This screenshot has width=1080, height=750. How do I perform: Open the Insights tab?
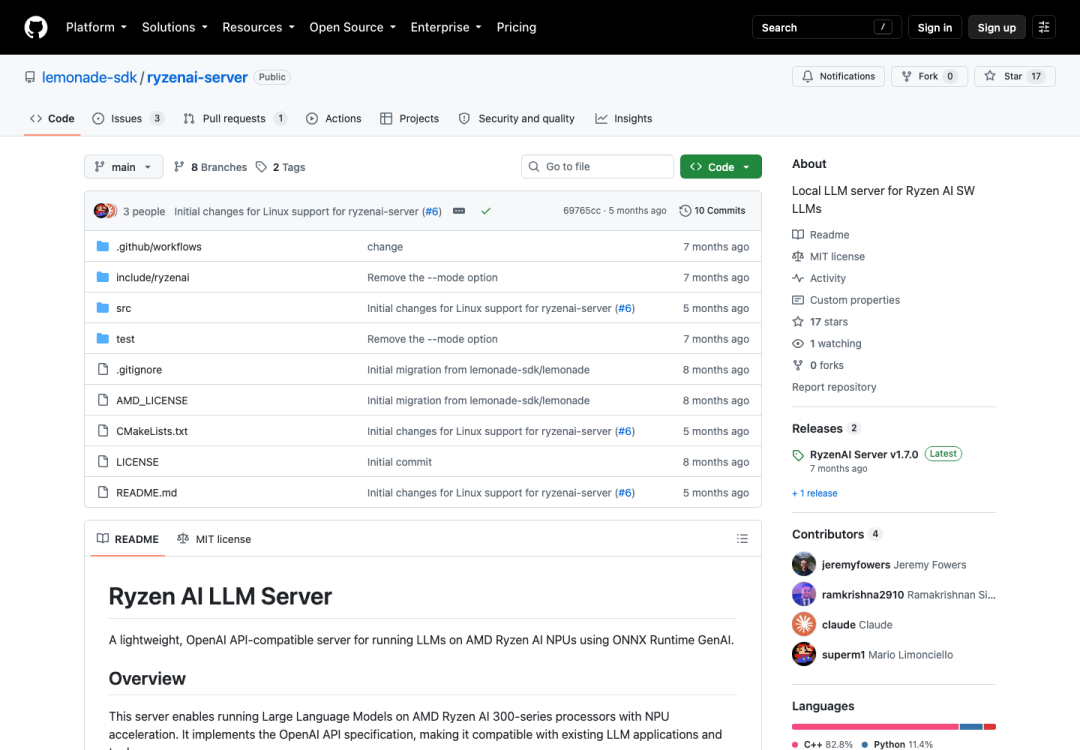pos(623,118)
